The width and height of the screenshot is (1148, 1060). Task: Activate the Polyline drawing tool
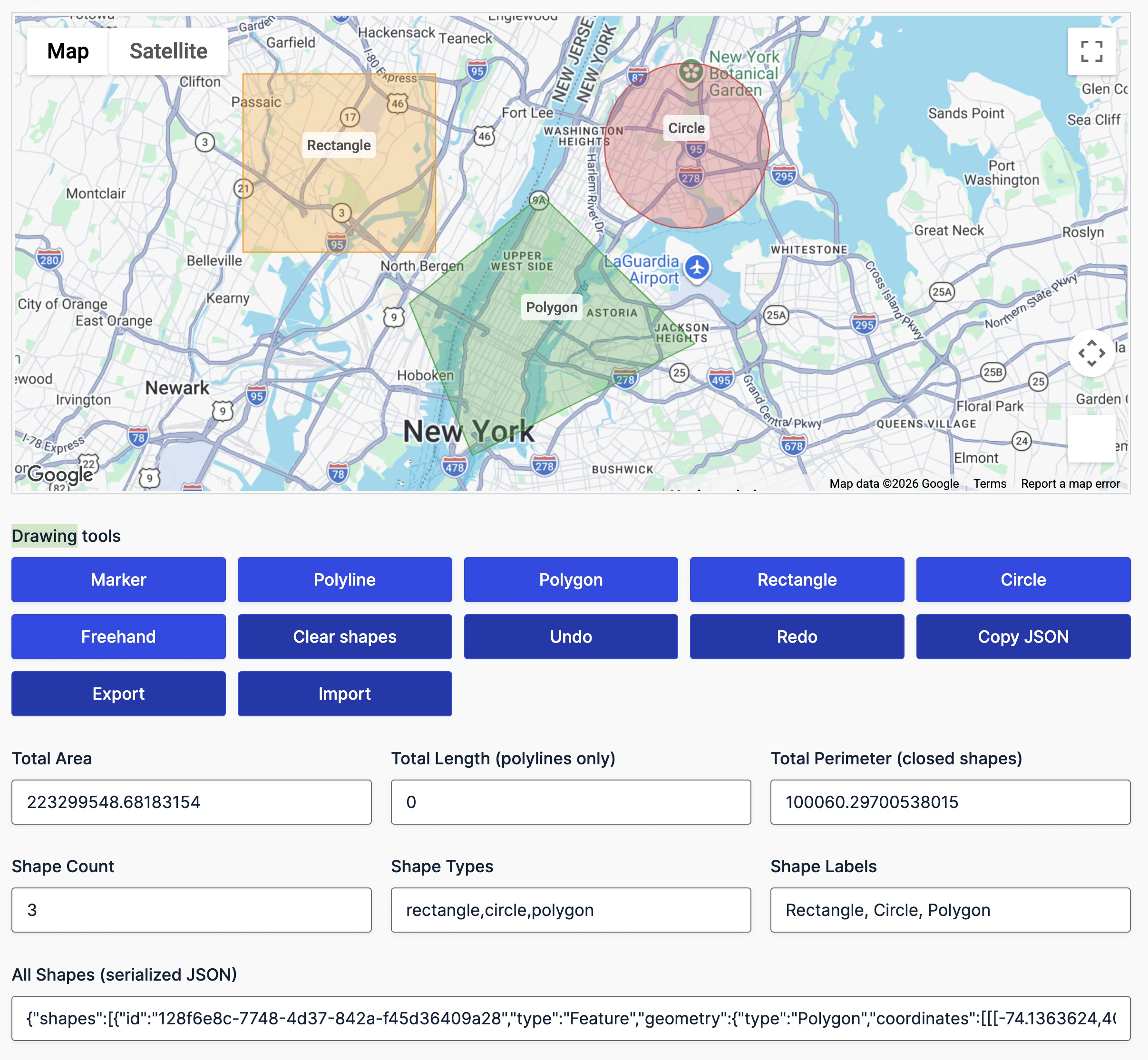click(345, 579)
